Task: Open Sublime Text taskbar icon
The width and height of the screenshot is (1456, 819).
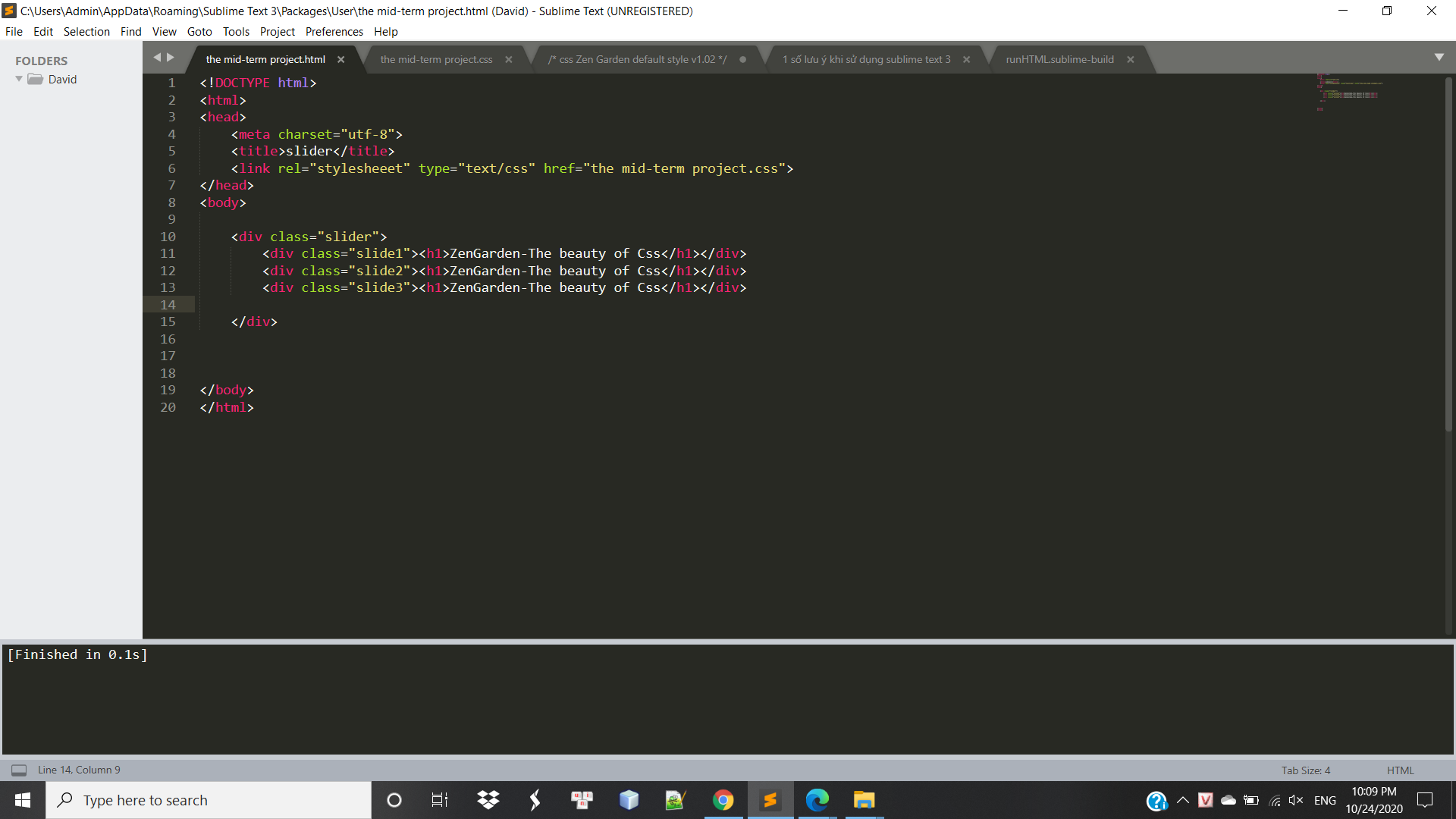Action: coord(770,800)
